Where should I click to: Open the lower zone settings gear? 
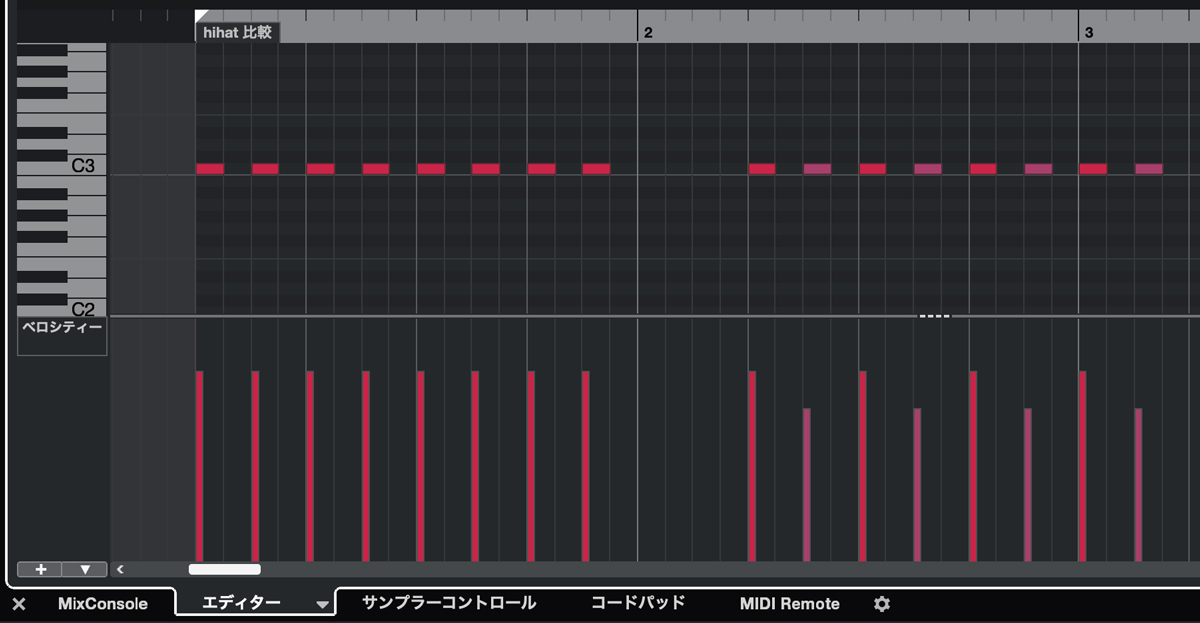881,604
